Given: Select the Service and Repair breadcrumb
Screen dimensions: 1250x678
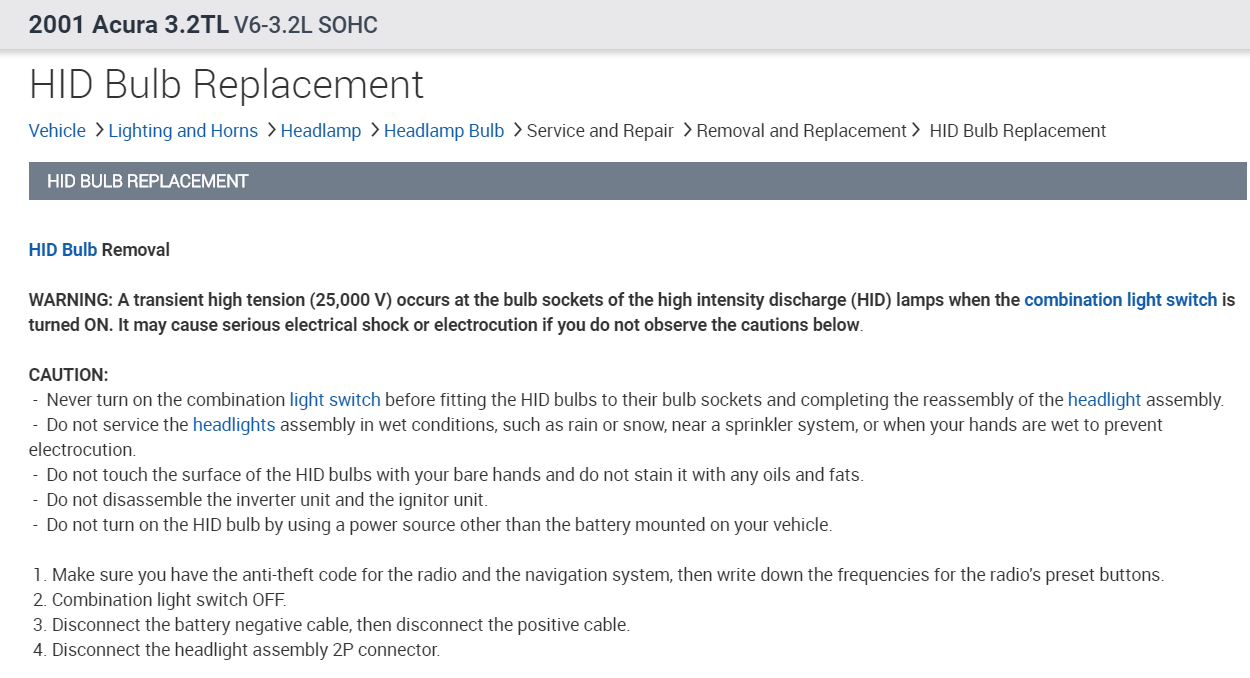Looking at the screenshot, I should point(600,131).
